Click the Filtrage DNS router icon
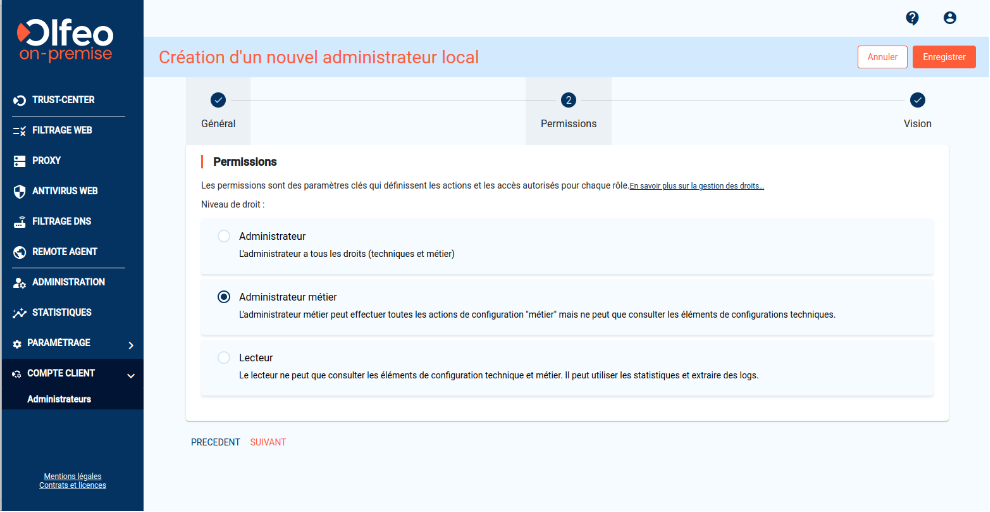The width and height of the screenshot is (990, 512). click(x=19, y=222)
